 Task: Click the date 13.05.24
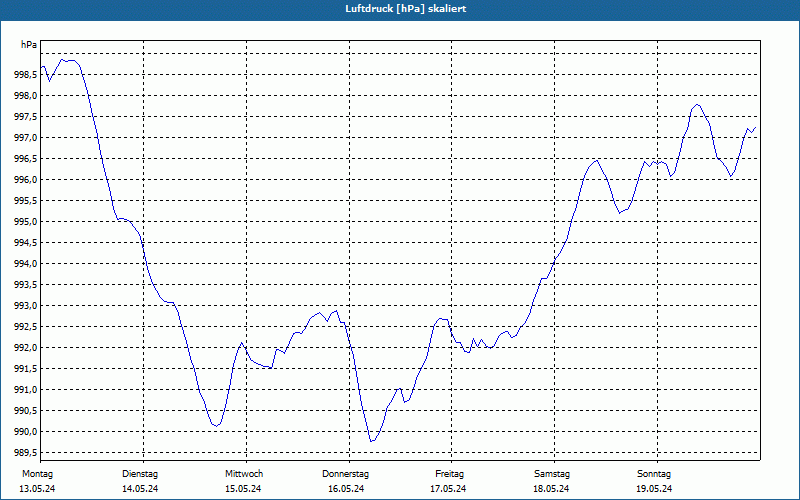pos(37,489)
